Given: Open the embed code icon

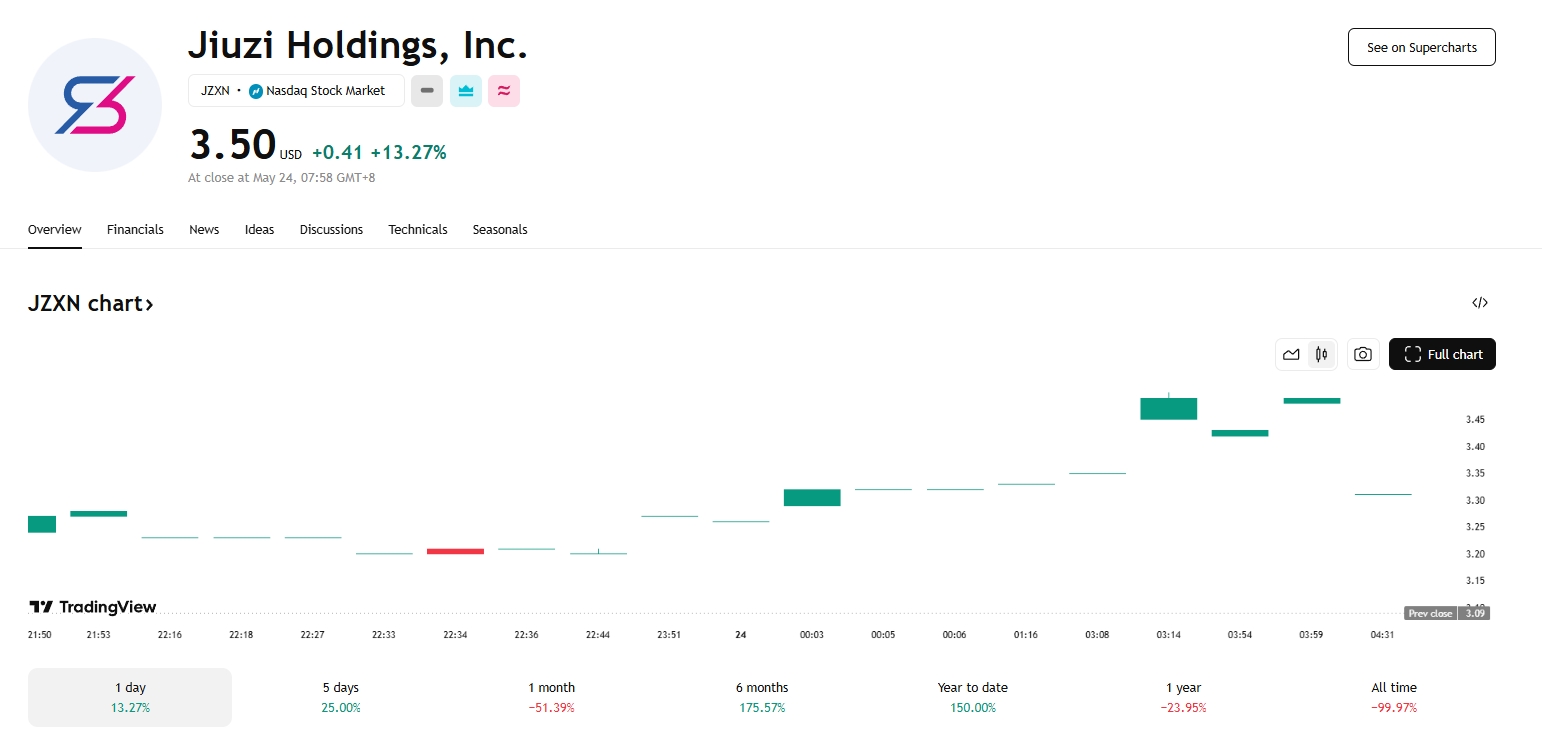Looking at the screenshot, I should tap(1480, 303).
